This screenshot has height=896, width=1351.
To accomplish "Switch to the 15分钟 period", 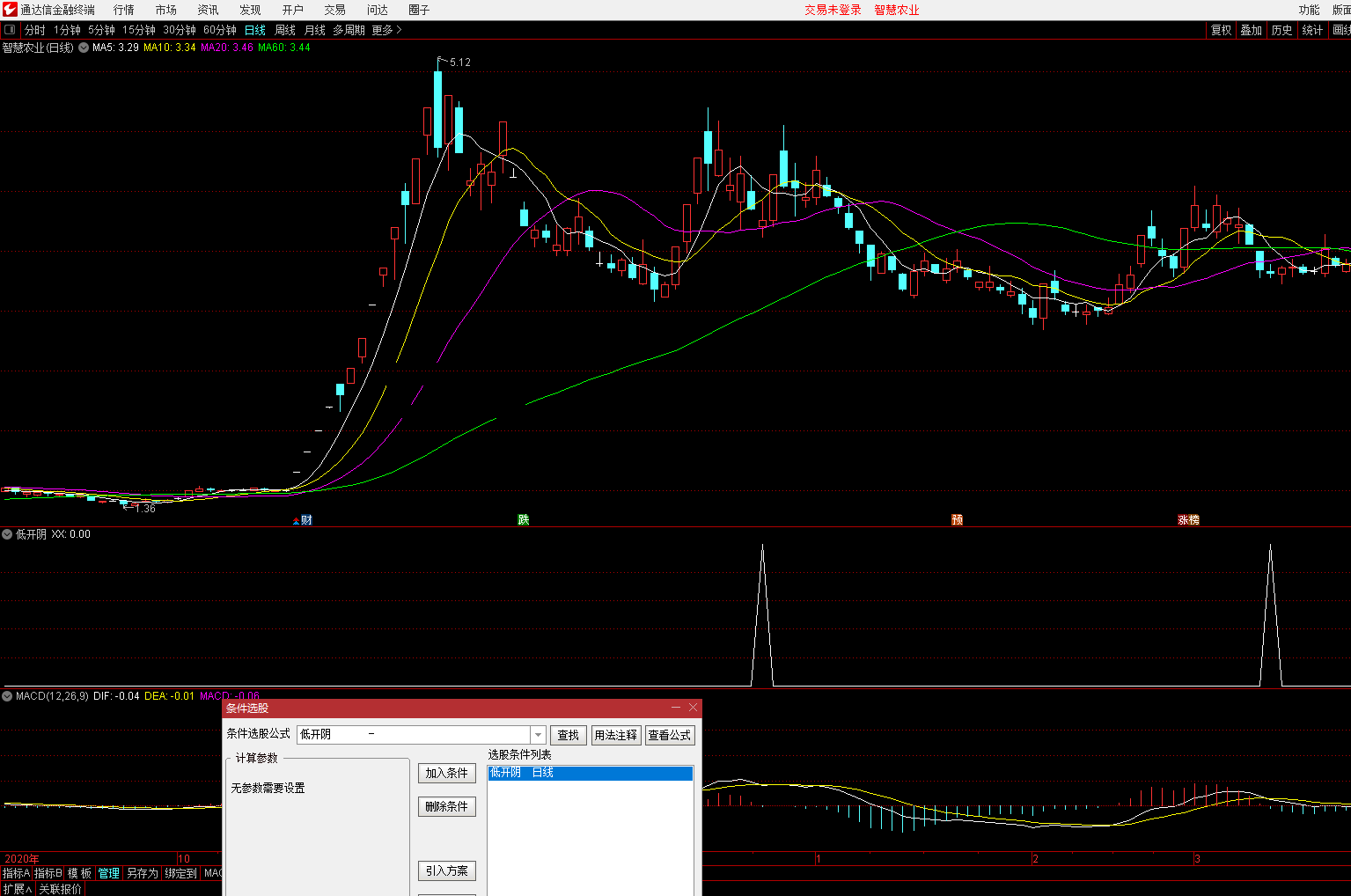I will [x=139, y=30].
